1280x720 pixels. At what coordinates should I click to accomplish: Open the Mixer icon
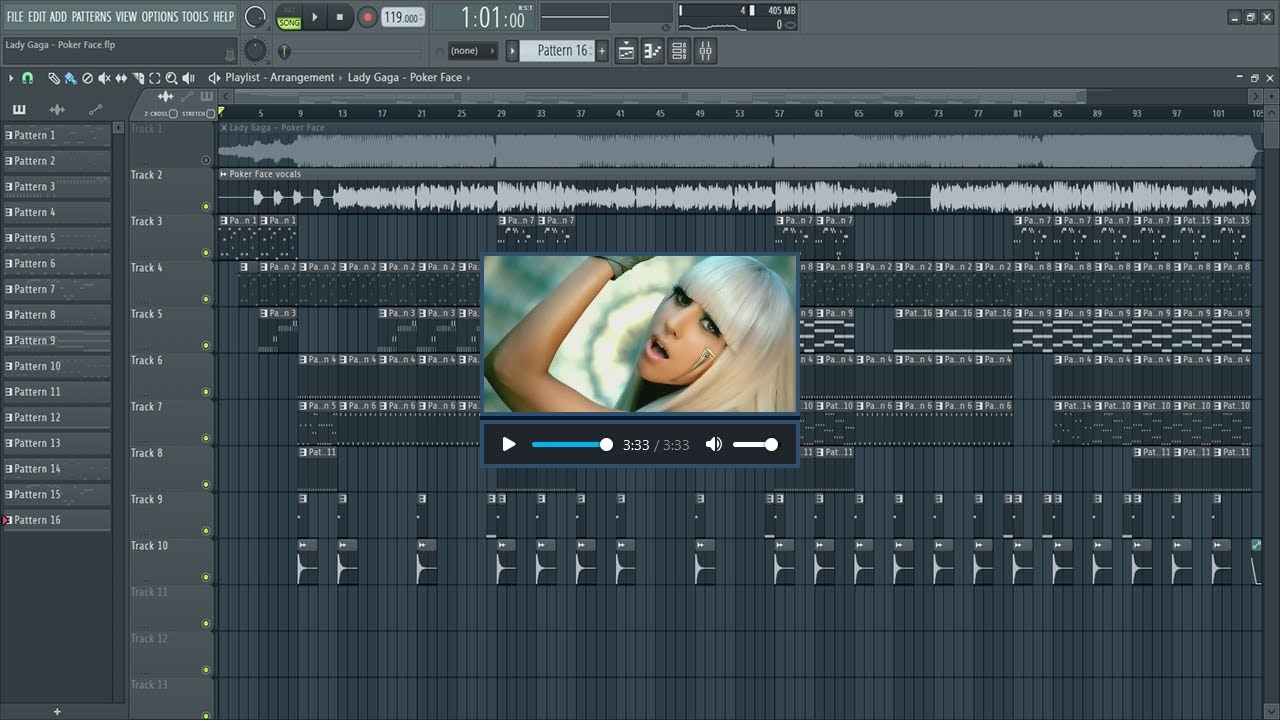[x=705, y=51]
